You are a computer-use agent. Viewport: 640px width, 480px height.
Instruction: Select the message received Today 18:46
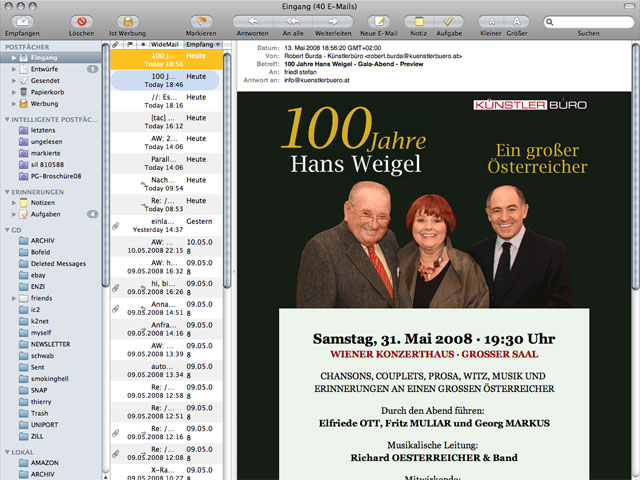(x=167, y=80)
